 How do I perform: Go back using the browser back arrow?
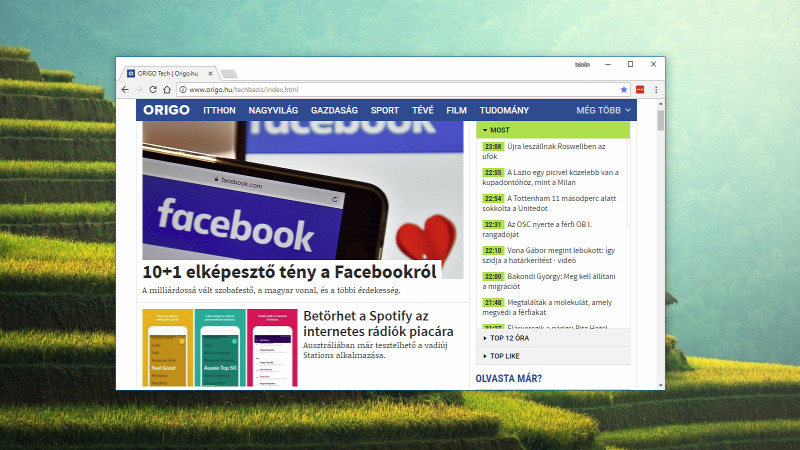125,89
